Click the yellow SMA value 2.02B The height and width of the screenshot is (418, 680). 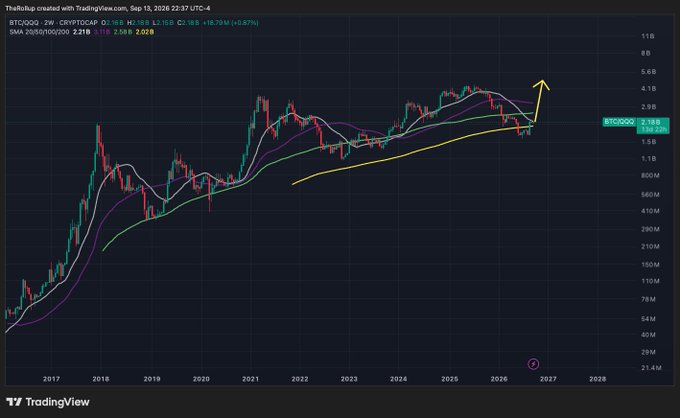pos(145,32)
